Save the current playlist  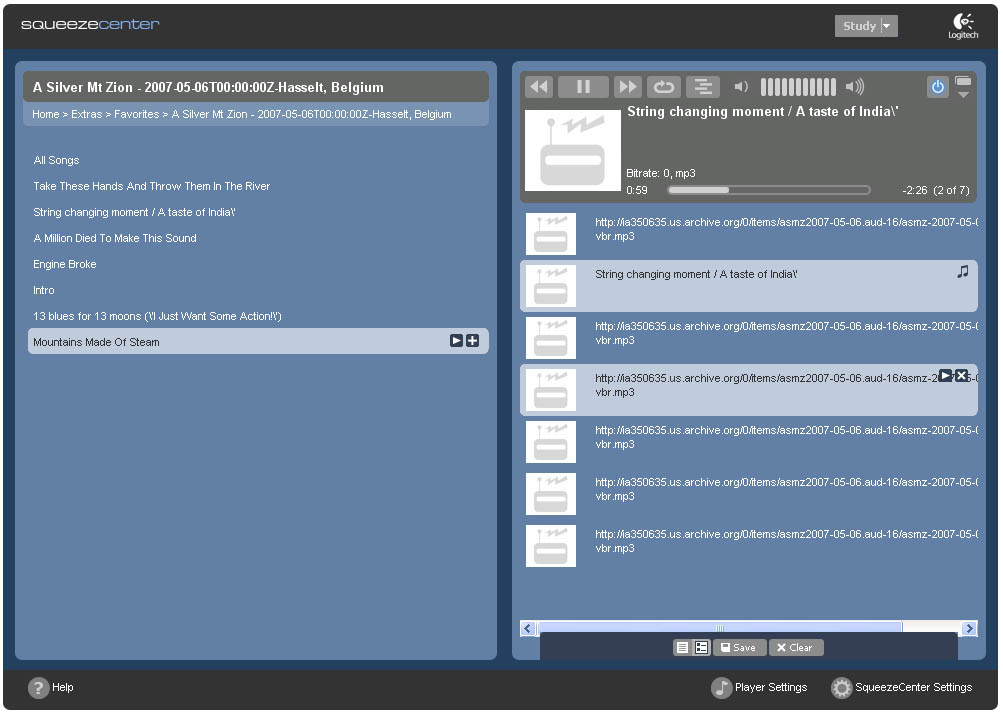[739, 647]
